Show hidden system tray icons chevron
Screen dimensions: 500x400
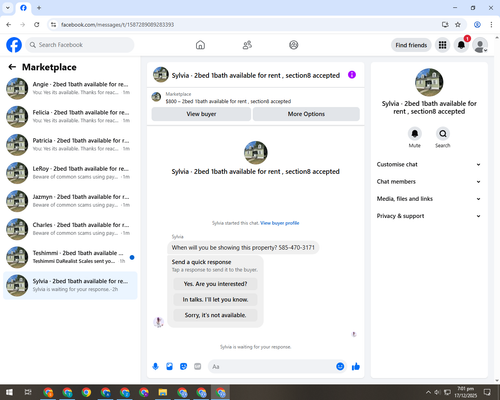pyautogui.click(x=428, y=392)
